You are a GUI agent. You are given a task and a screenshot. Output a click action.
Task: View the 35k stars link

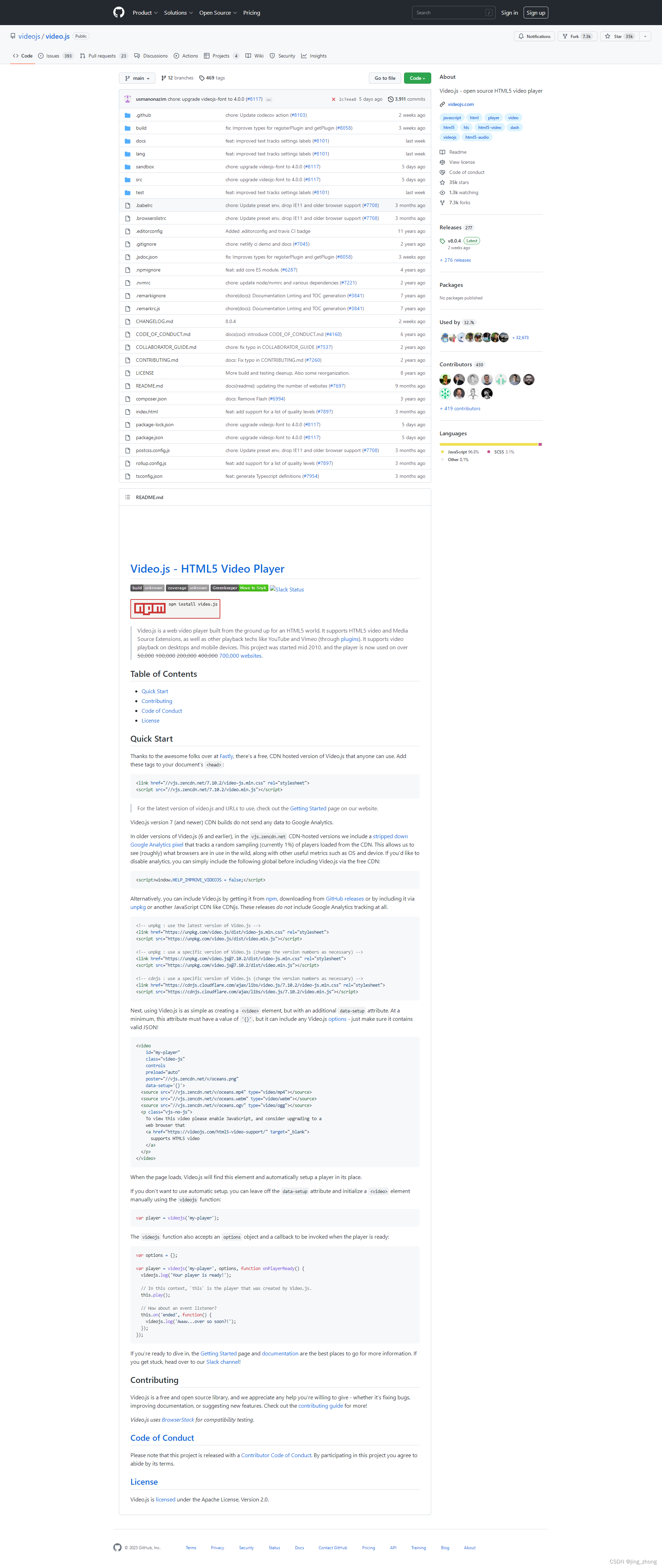pyautogui.click(x=454, y=183)
